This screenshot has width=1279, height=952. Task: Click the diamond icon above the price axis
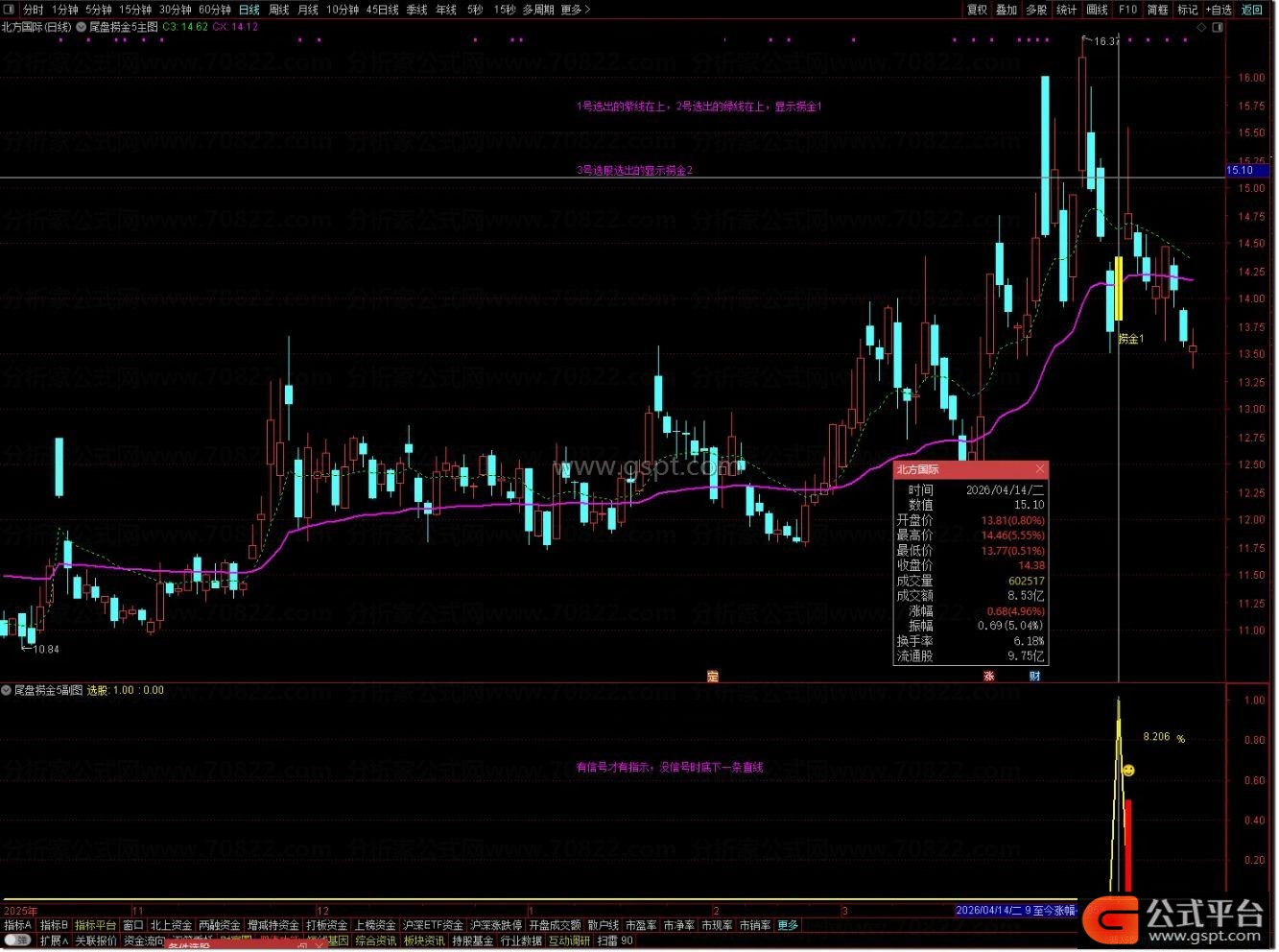point(1202,28)
